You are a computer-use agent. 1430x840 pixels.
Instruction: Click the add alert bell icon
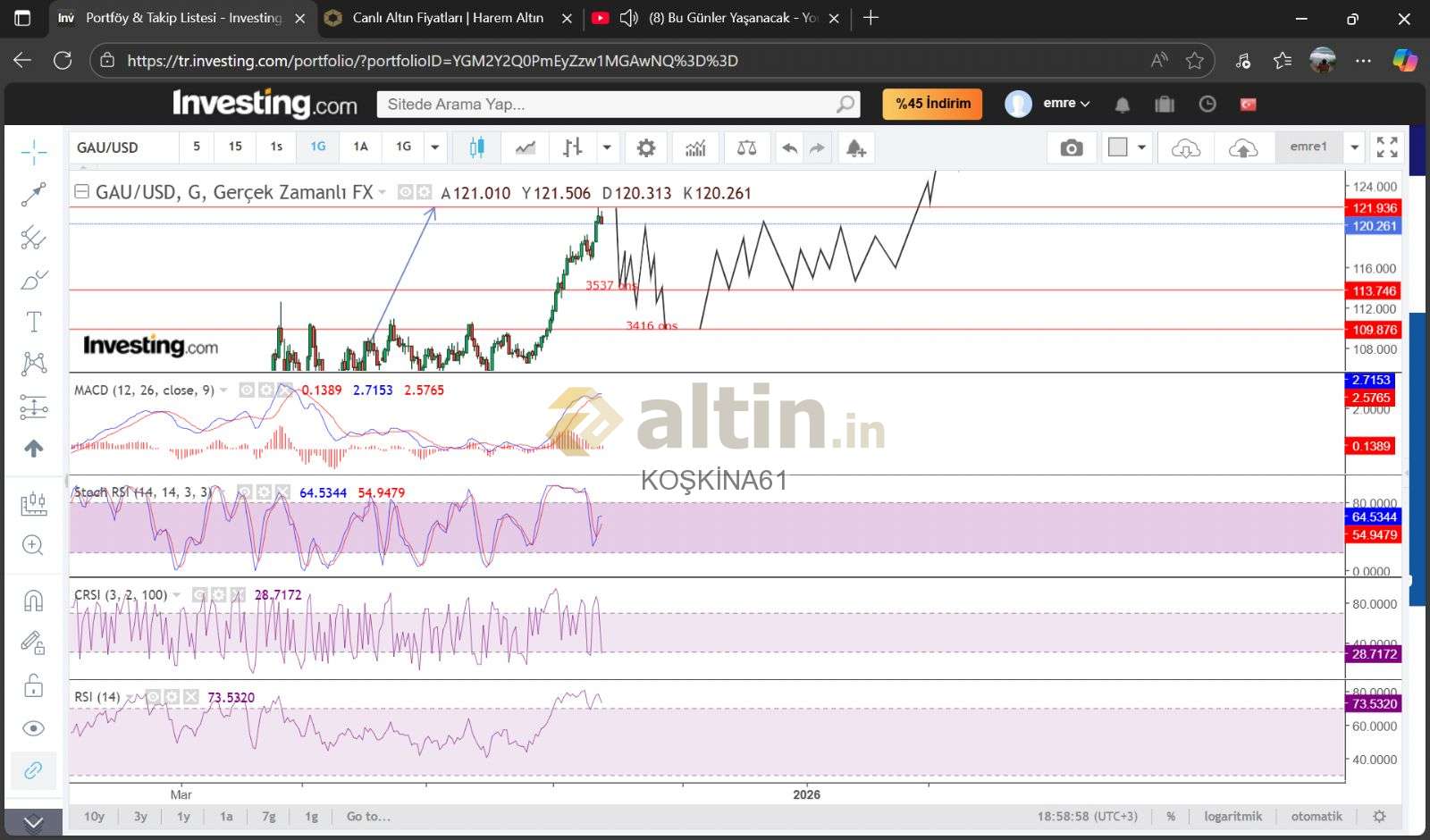855,147
